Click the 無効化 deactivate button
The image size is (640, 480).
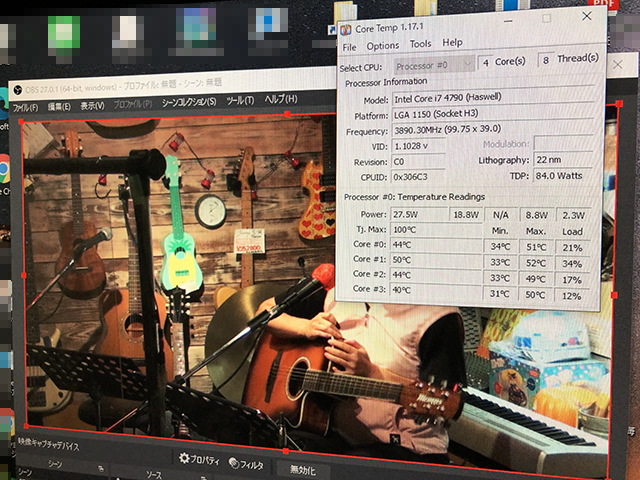(302, 469)
